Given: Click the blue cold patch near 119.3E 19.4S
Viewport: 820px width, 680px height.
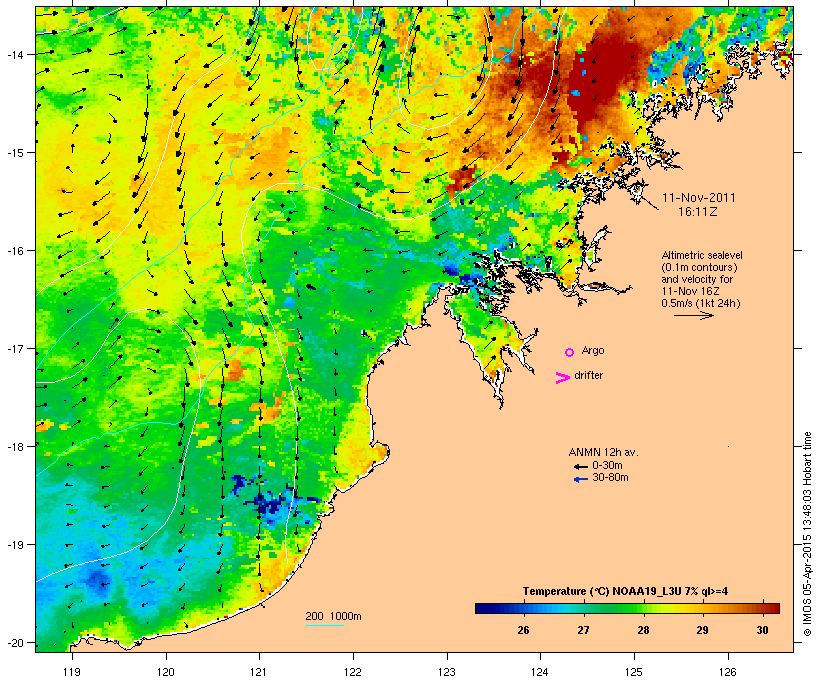Looking at the screenshot, I should click(x=98, y=580).
